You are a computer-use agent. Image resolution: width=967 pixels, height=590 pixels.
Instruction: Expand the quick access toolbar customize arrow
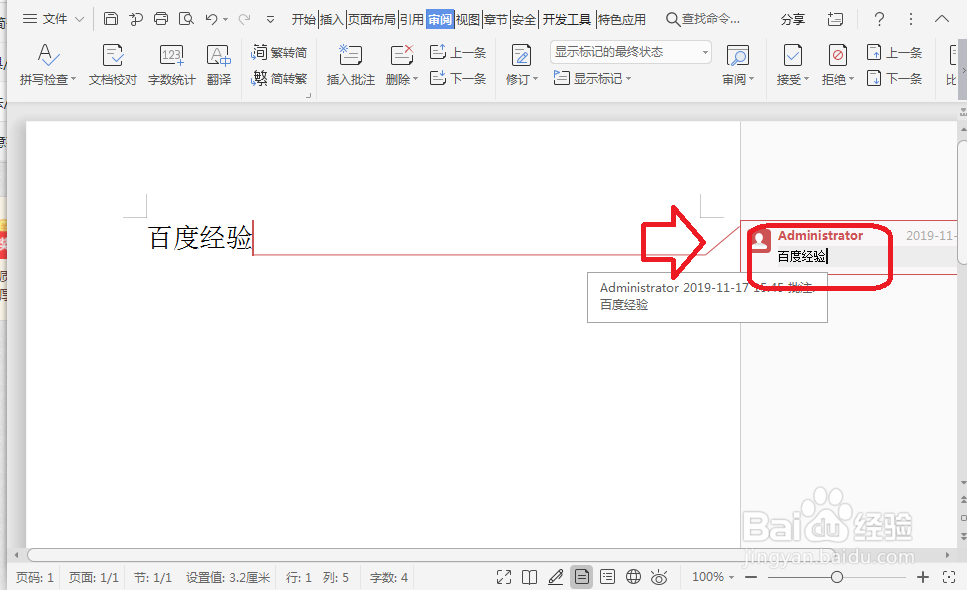click(x=270, y=20)
